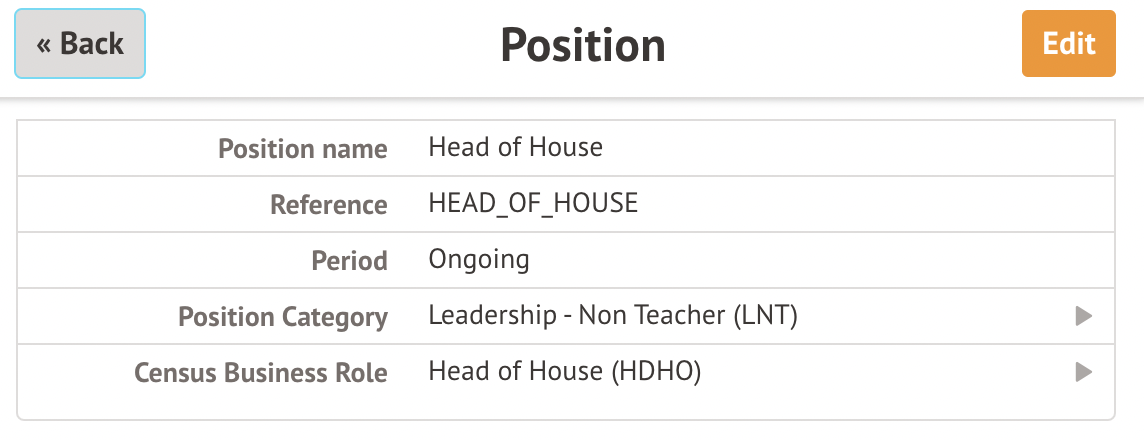This screenshot has height=440, width=1144.
Task: Click the Position page heading
Action: (583, 45)
